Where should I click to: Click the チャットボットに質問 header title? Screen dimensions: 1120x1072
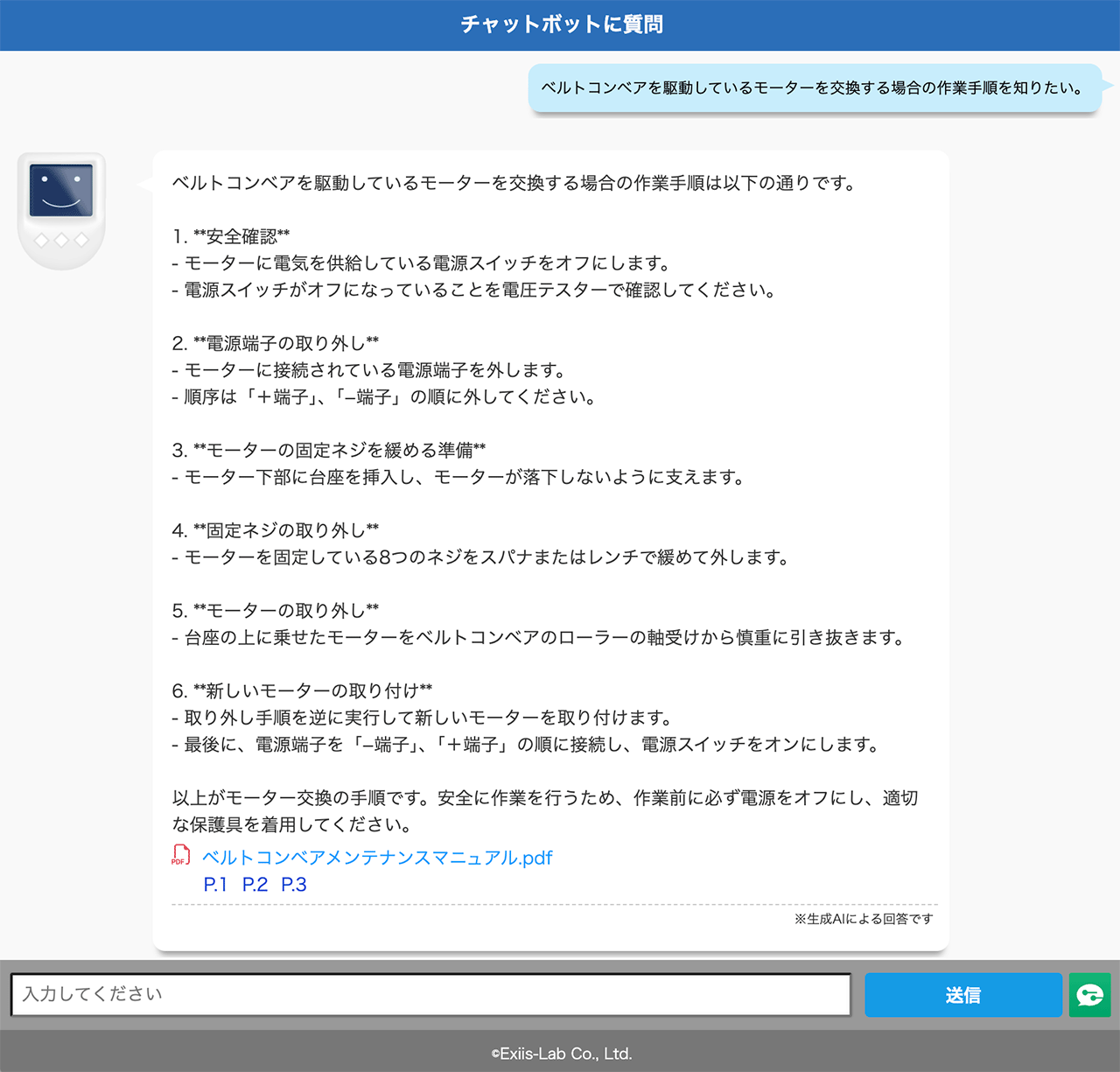coord(560,25)
